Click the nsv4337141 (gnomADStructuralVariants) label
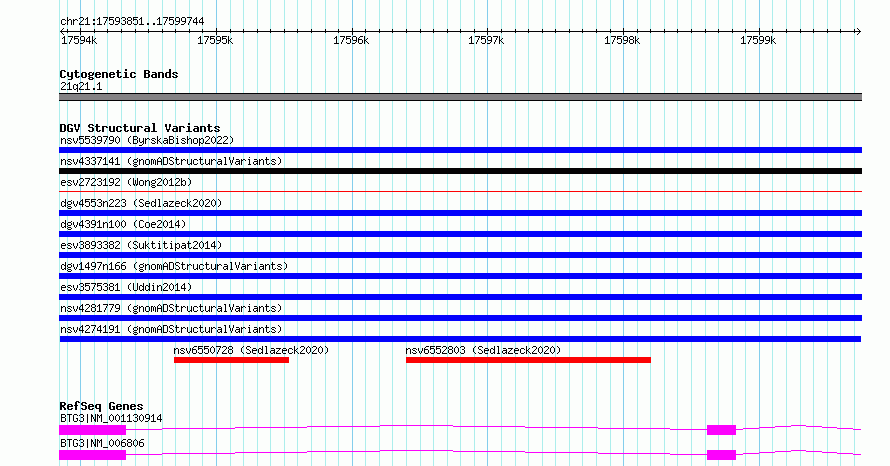This screenshot has width=890, height=466. pos(171,161)
